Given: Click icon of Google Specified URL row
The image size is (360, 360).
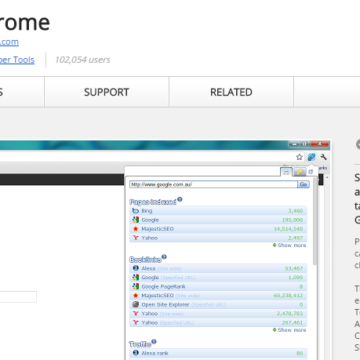Looking at the screenshot, I should [x=135, y=277].
